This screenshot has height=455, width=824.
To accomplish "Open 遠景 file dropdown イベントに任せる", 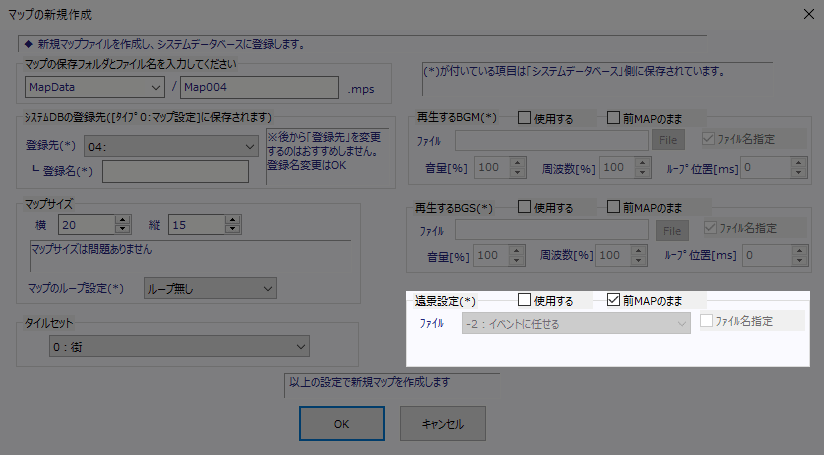I will 576,324.
